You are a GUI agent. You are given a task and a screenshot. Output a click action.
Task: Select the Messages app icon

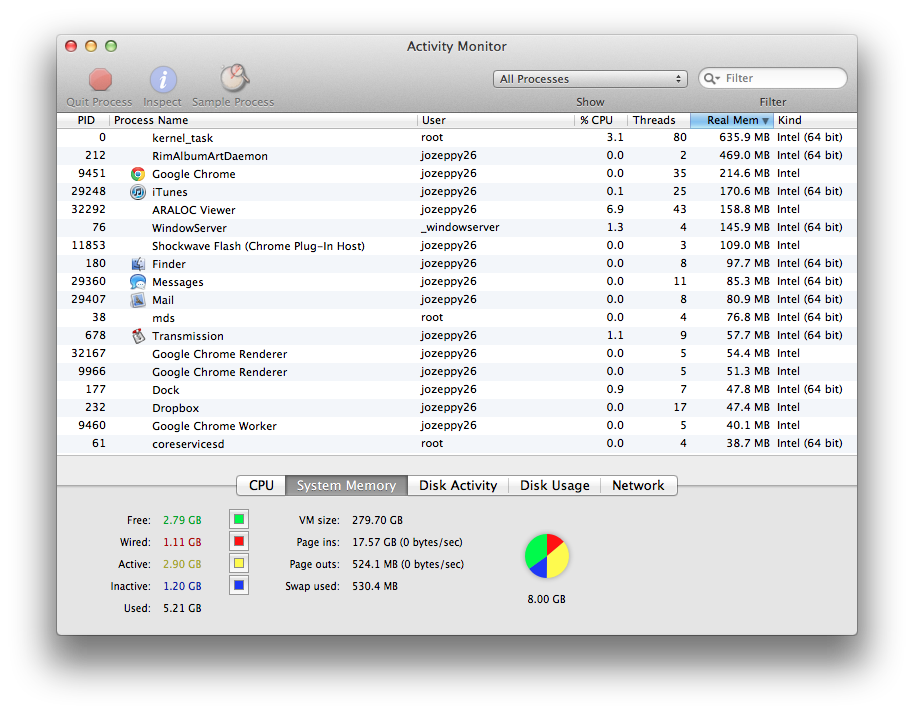click(x=138, y=282)
